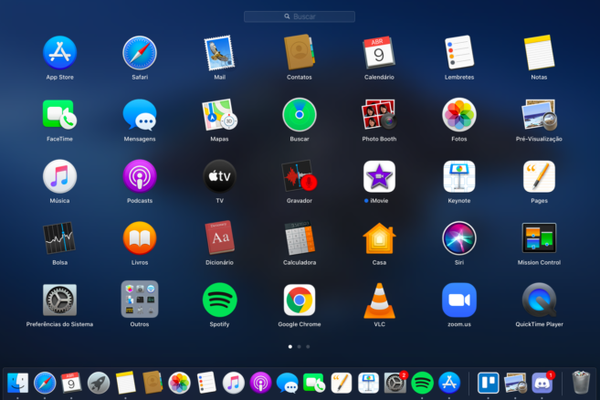The image size is (600, 400).
Task: Launch Photo Booth
Action: [379, 114]
